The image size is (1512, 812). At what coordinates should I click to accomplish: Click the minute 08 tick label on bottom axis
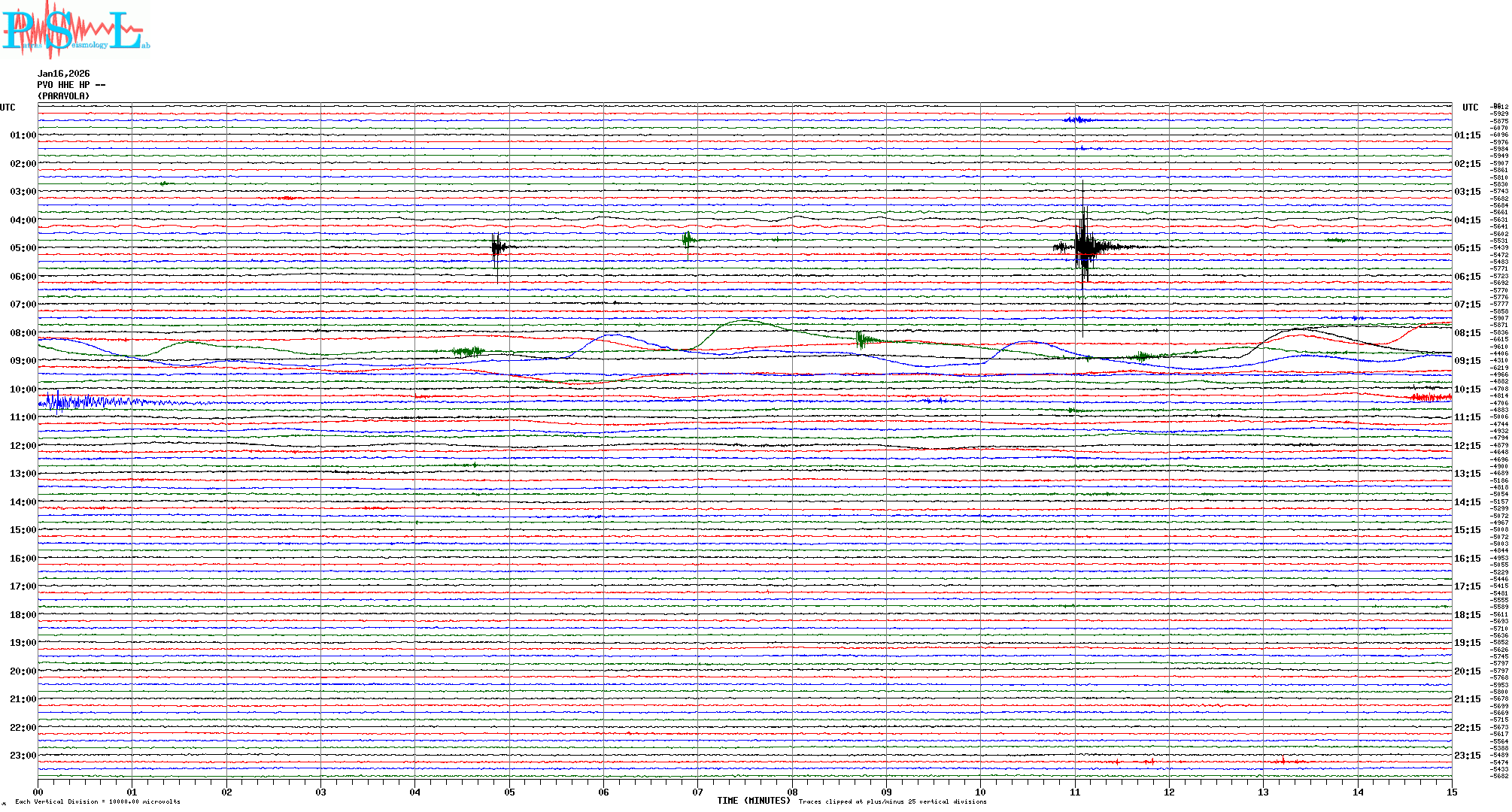(792, 792)
